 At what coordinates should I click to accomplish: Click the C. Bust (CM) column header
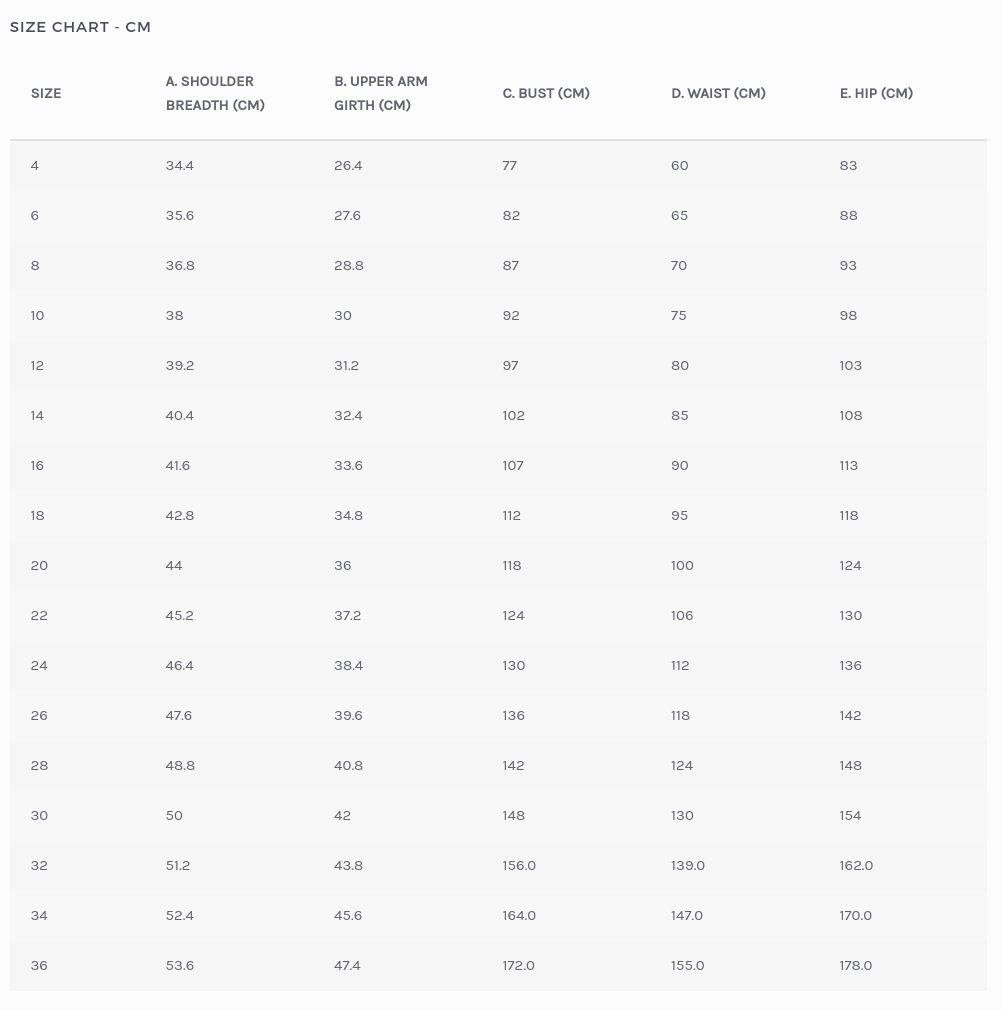pyautogui.click(x=546, y=93)
